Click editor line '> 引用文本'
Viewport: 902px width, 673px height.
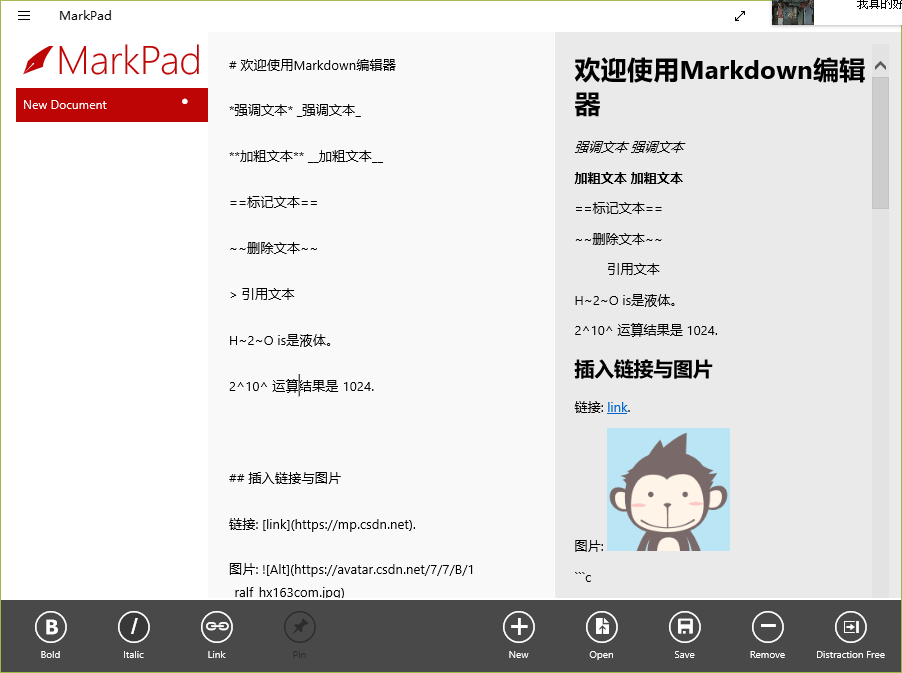[x=262, y=294]
